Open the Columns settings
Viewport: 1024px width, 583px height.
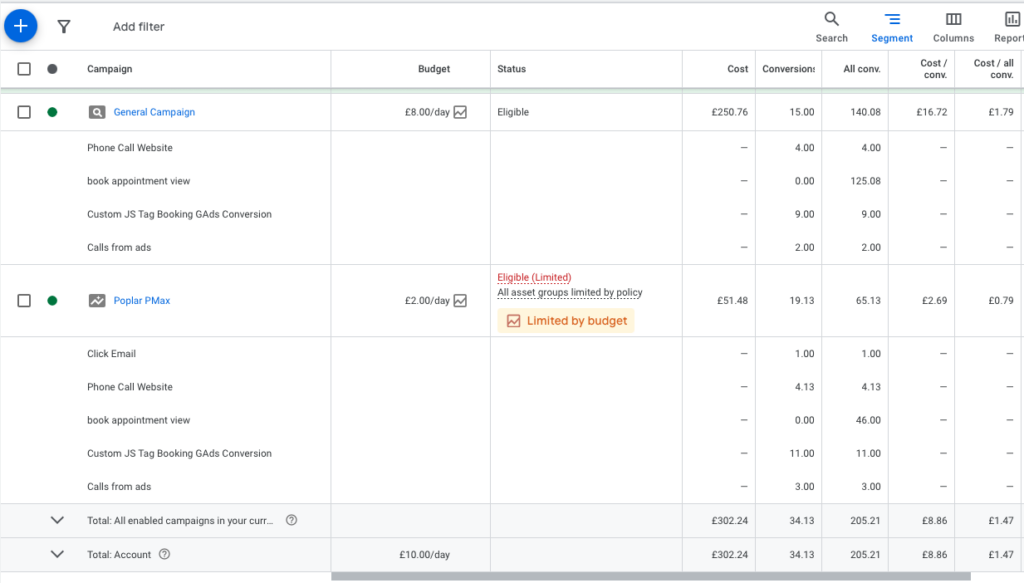(x=953, y=27)
